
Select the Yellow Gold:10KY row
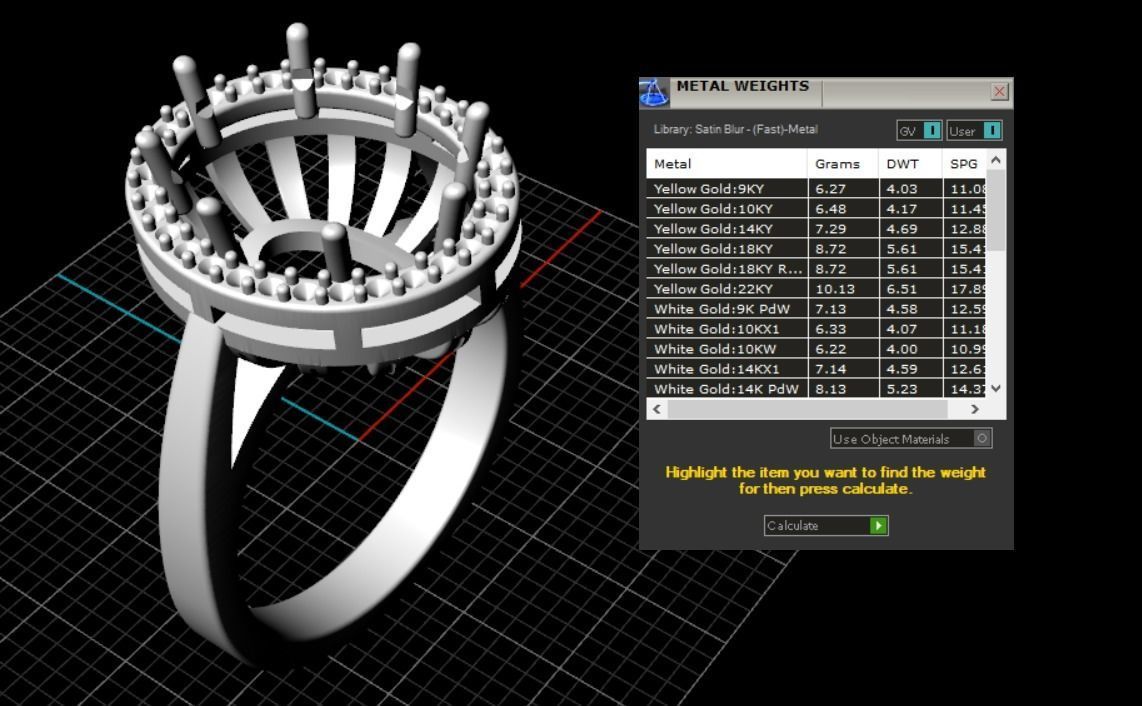(816, 208)
